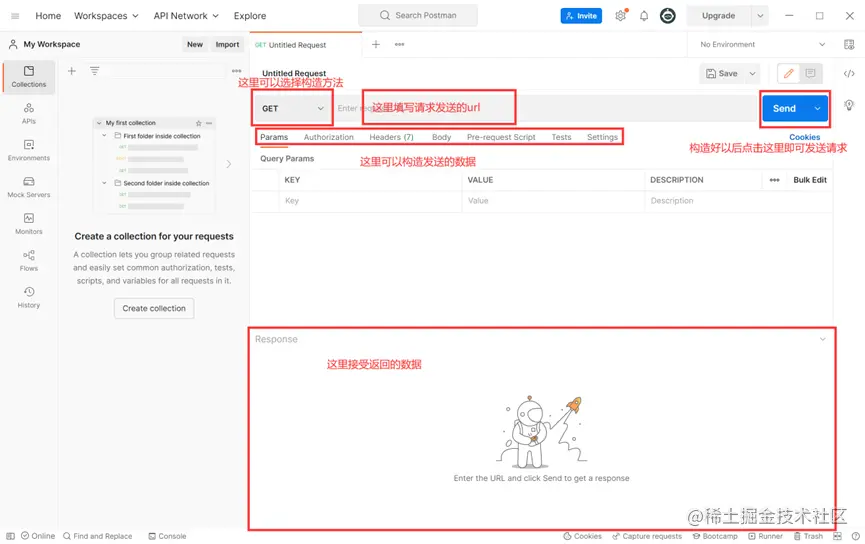Image resolution: width=865 pixels, height=544 pixels.
Task: Switch to the Settings tab
Action: pos(602,137)
